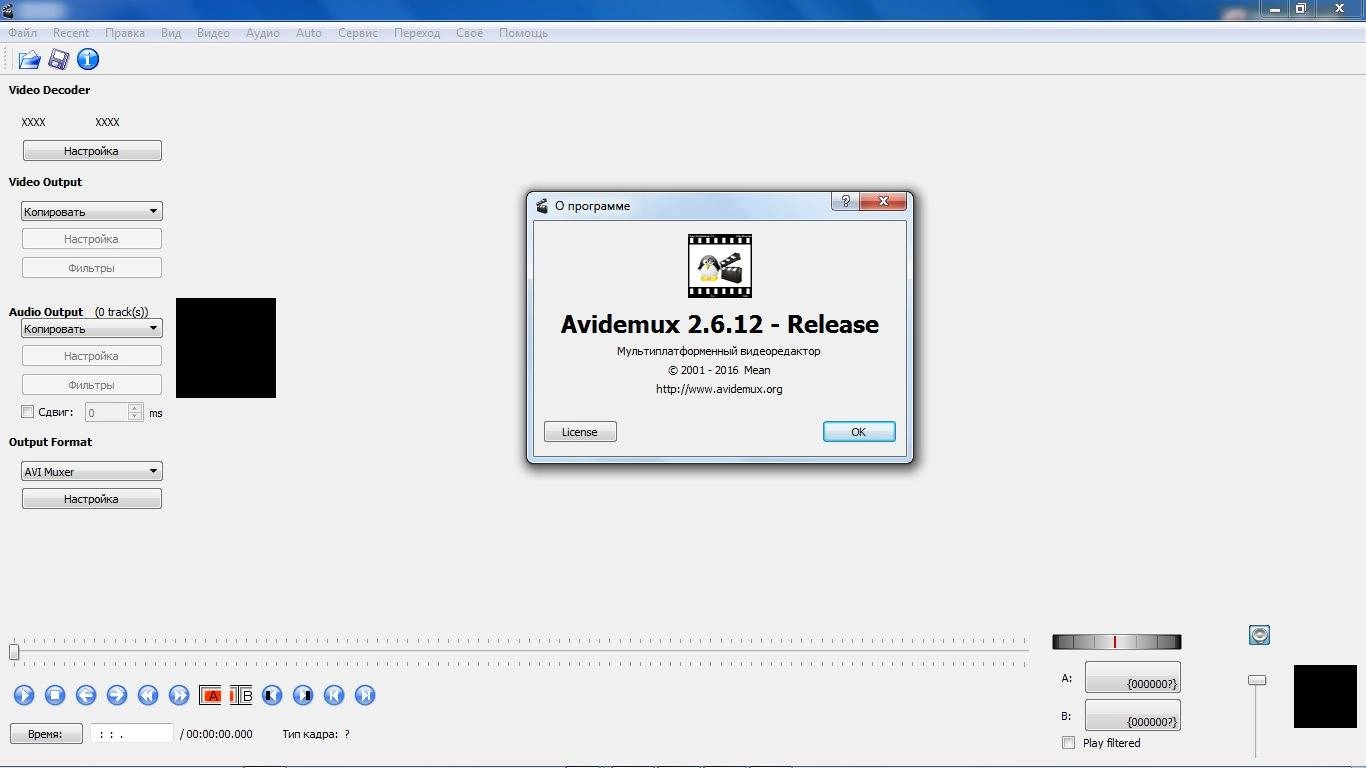Open the blue Information icon
The height and width of the screenshot is (768, 1366).
[88, 59]
